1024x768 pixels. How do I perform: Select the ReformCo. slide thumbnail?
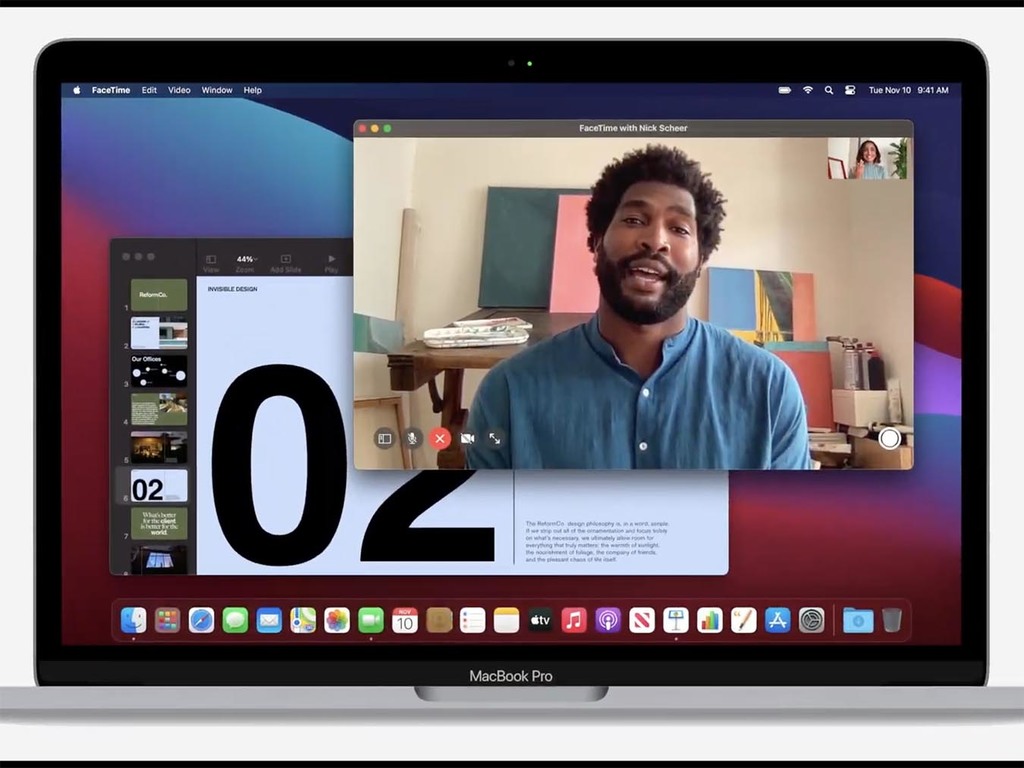pyautogui.click(x=159, y=295)
